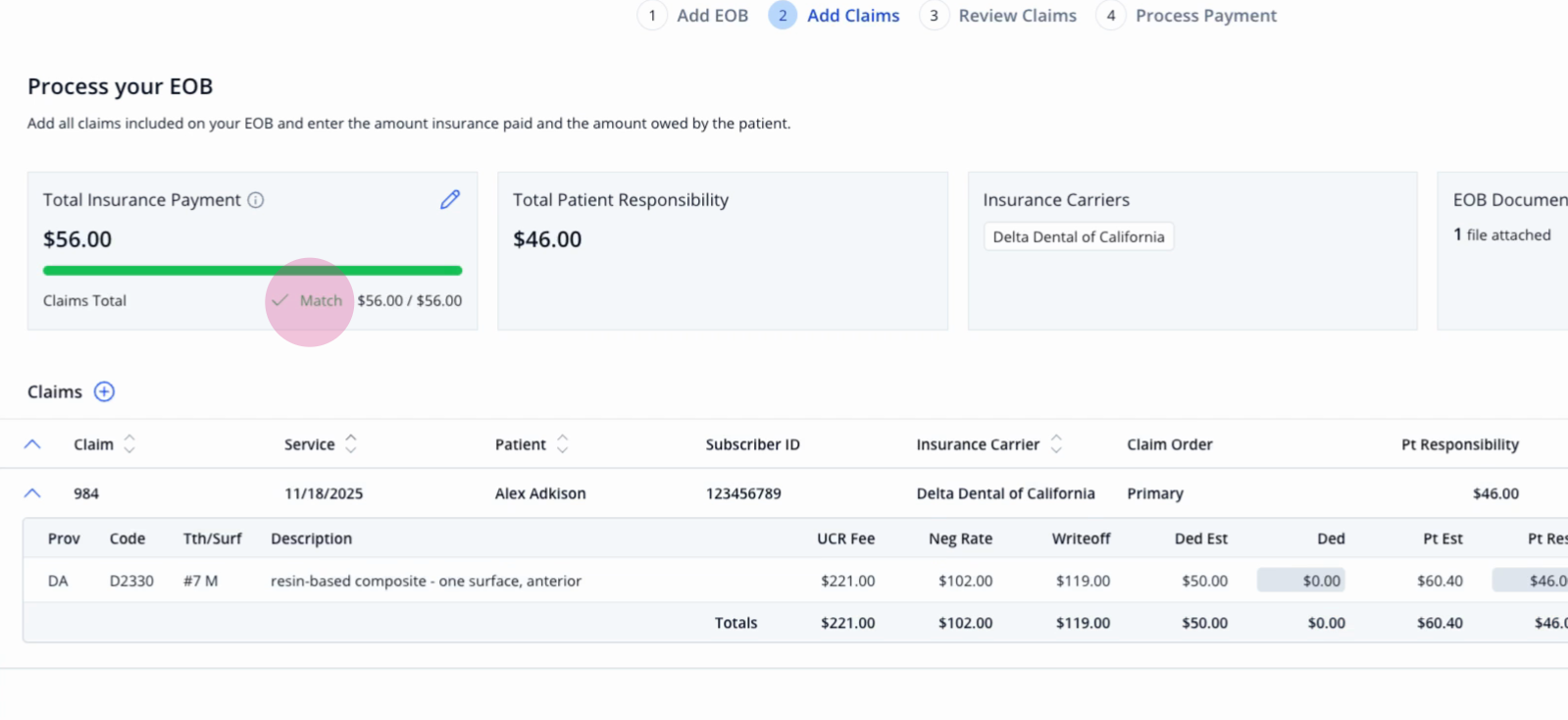Click the Description column header
Screen dimensions: 1568x720
[x=311, y=539]
